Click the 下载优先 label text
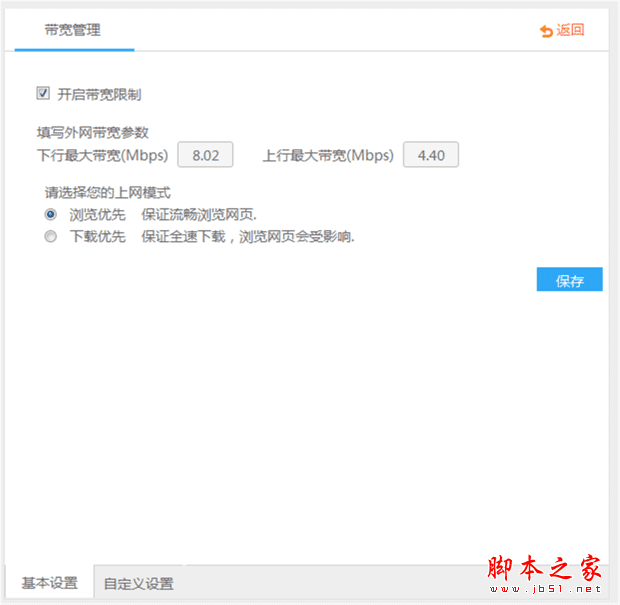The width and height of the screenshot is (620, 605). click(98, 236)
